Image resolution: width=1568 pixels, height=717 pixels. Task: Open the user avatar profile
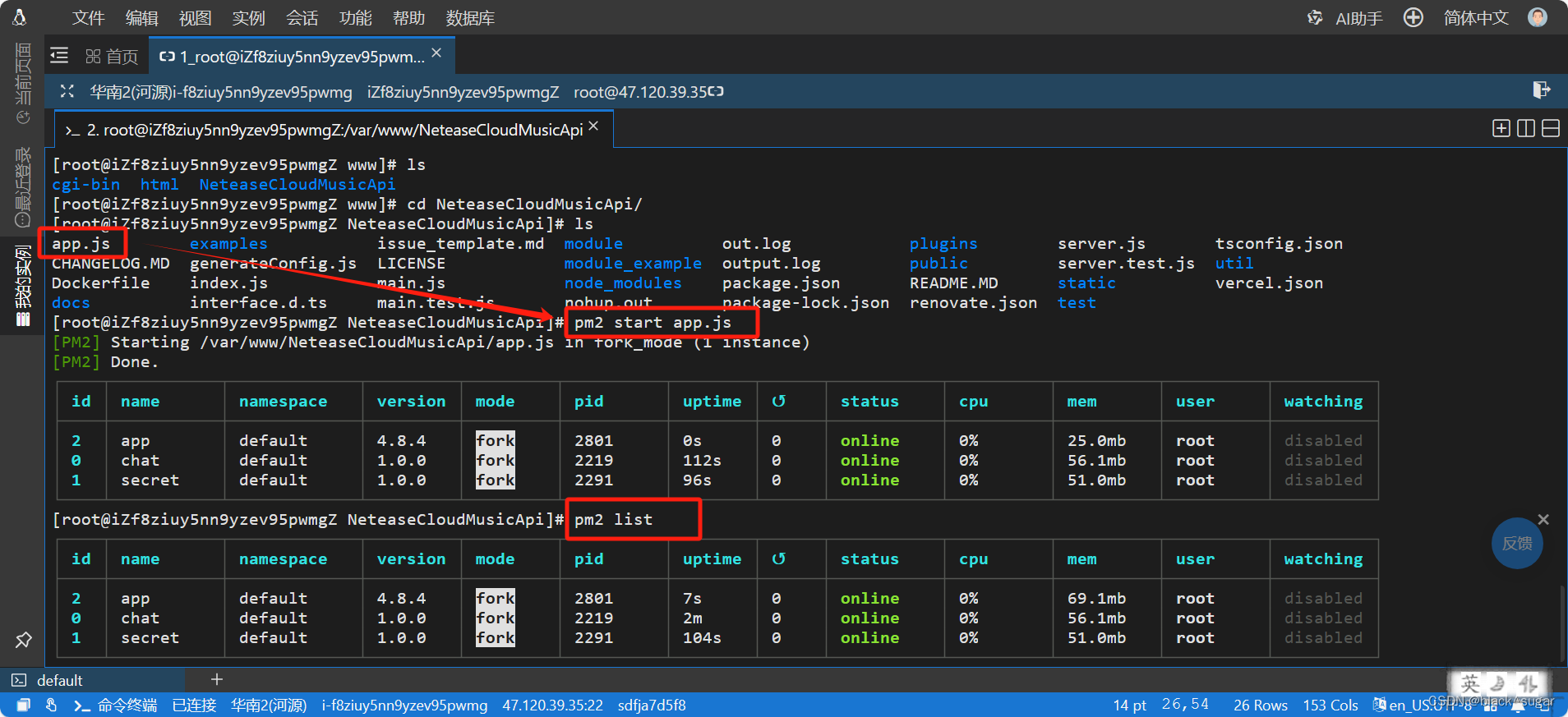click(1538, 17)
